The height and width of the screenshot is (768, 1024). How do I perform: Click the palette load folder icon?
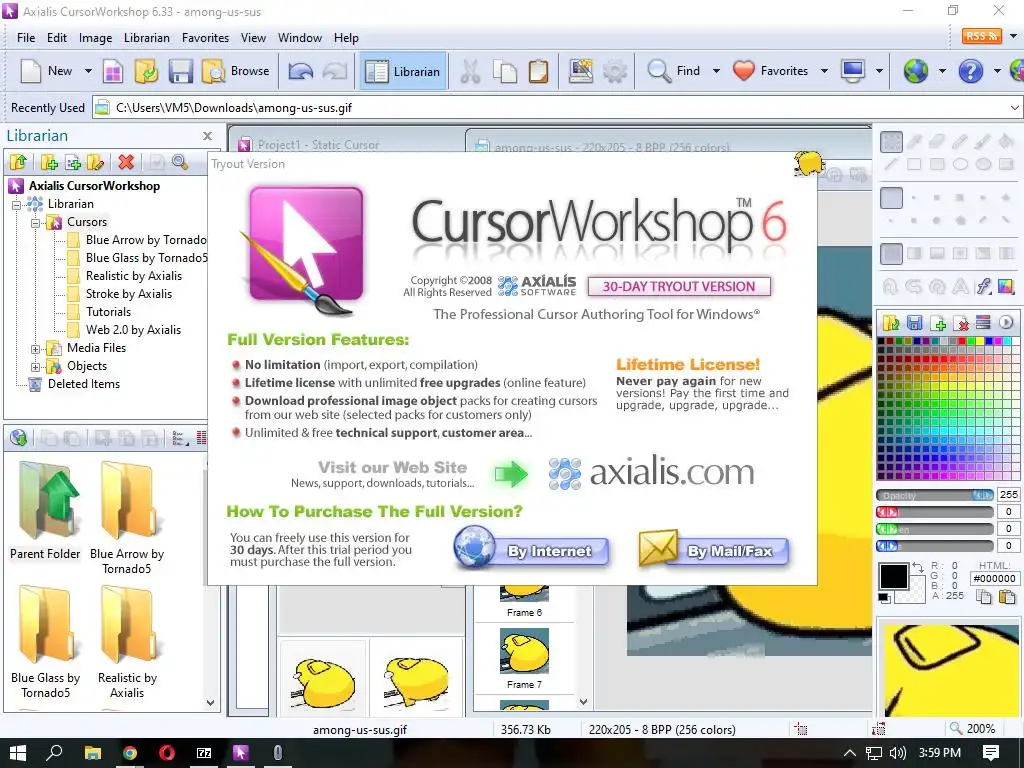click(x=891, y=322)
